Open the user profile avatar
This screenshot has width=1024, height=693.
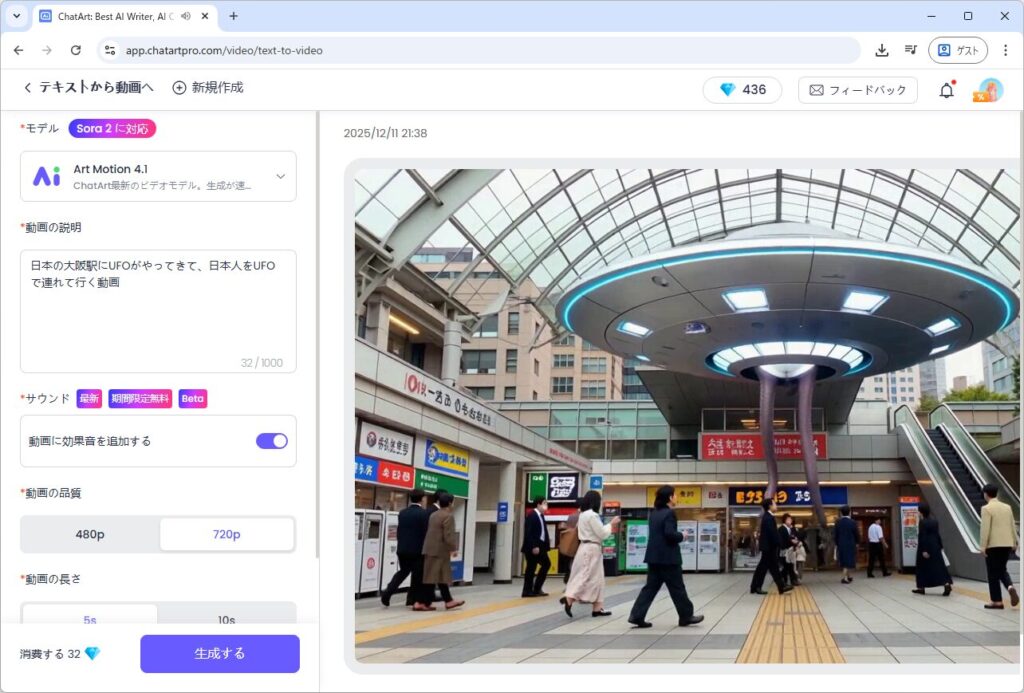tap(989, 90)
